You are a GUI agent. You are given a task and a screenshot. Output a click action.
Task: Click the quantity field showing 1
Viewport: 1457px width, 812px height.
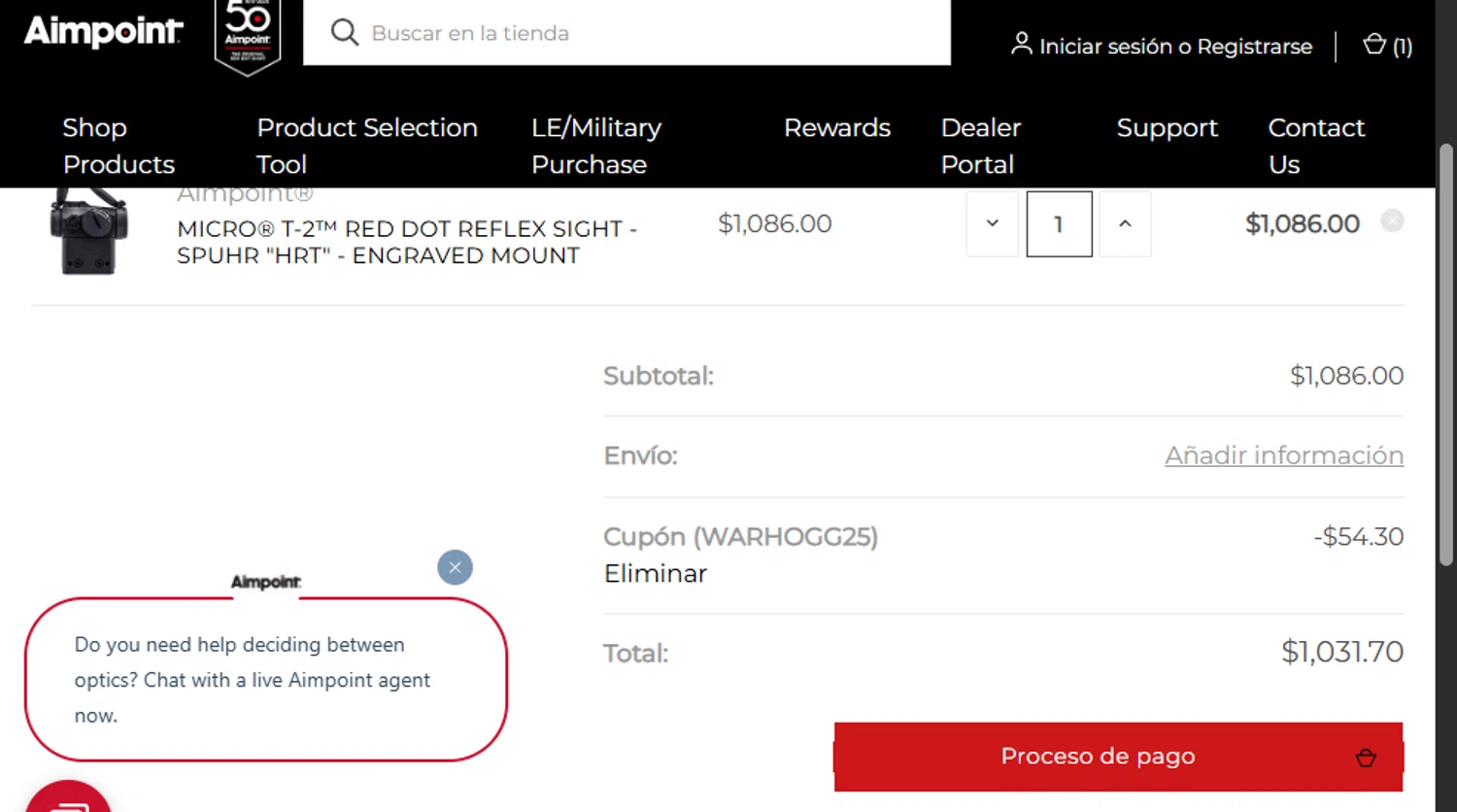(x=1059, y=223)
